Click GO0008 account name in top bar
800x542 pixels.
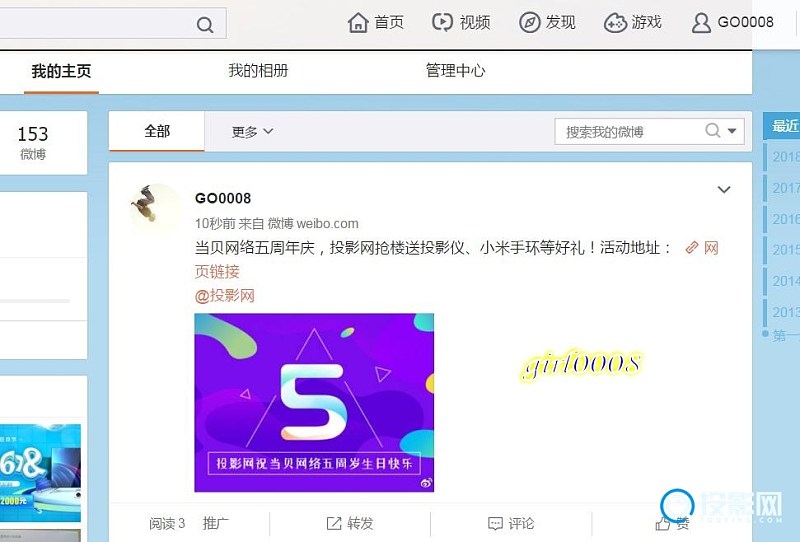pos(745,22)
